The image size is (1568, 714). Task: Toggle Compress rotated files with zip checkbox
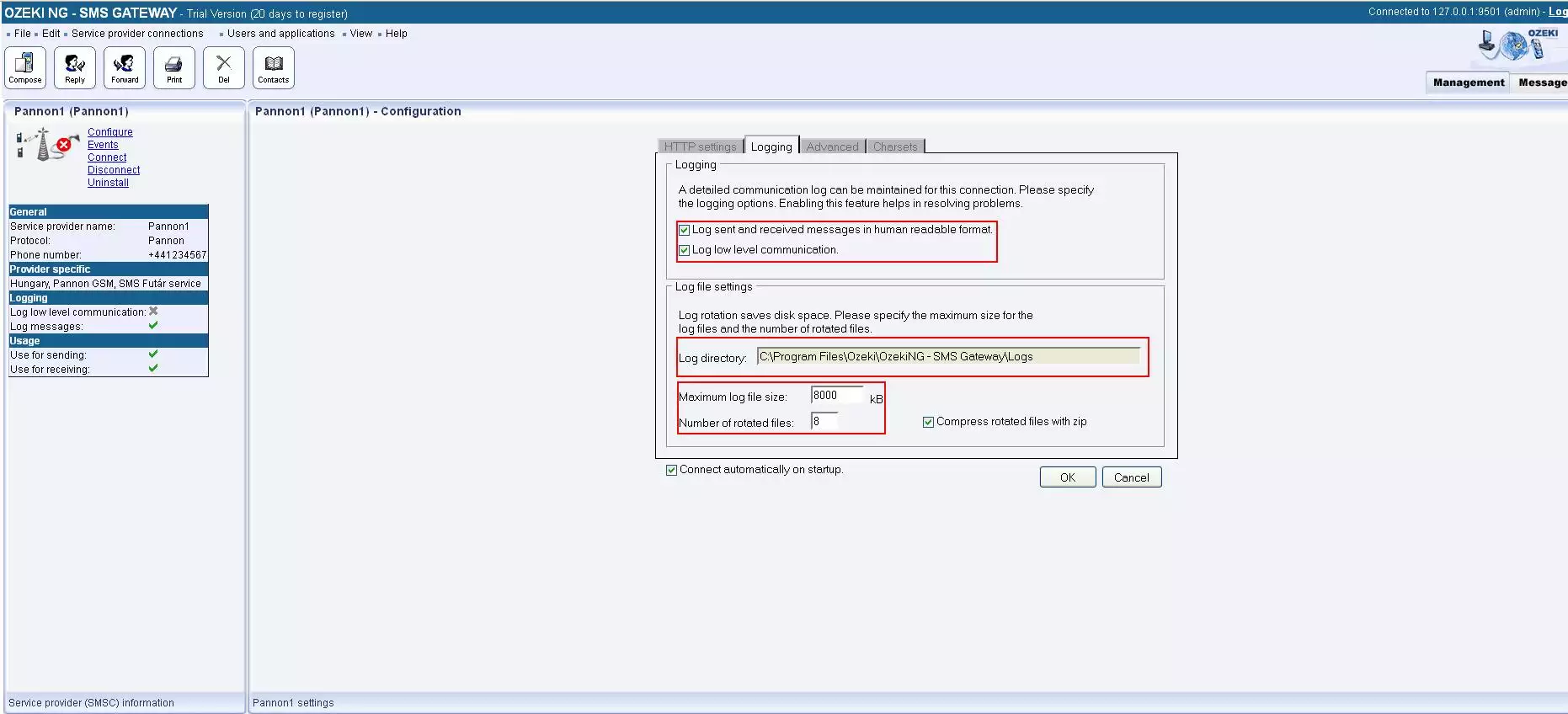(928, 422)
